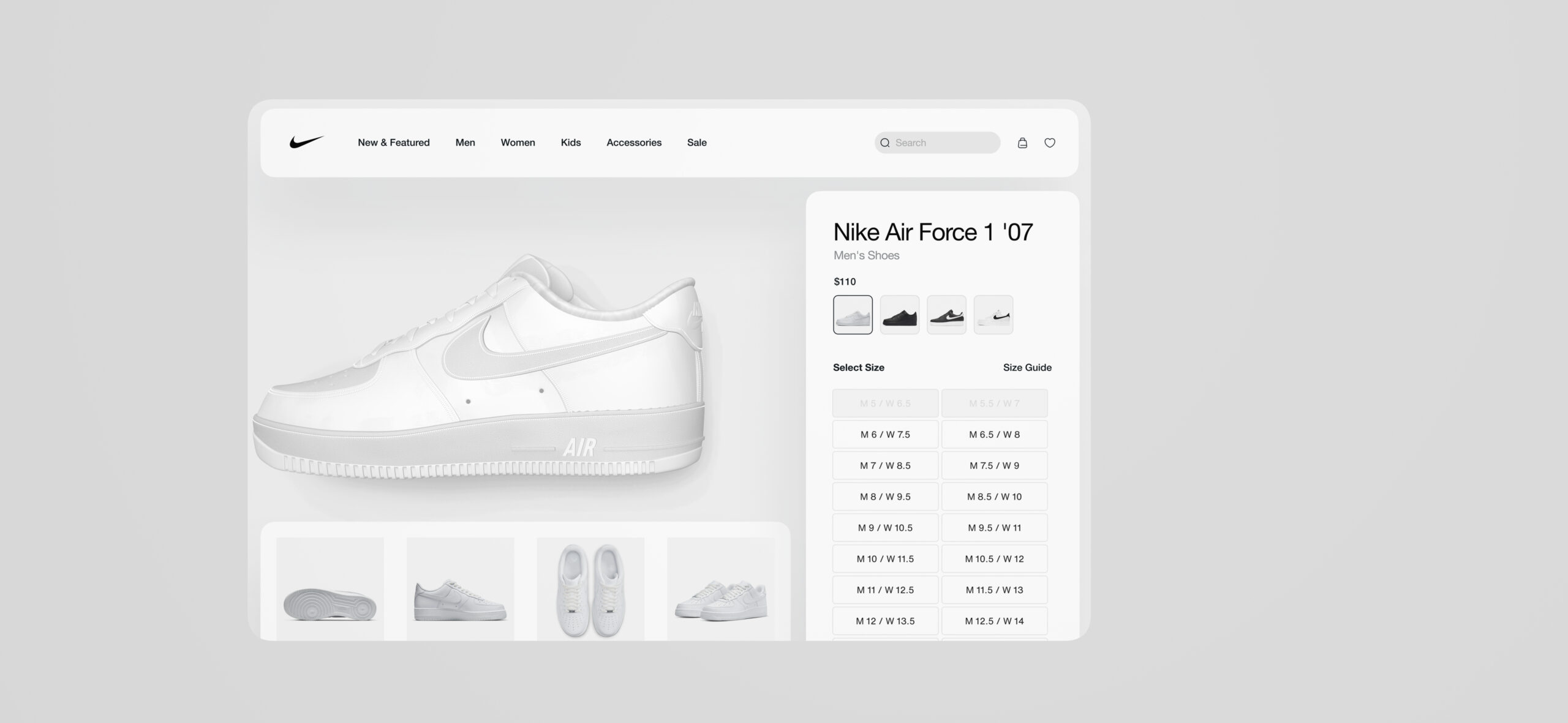
Task: Click the "$110" price
Action: (845, 282)
